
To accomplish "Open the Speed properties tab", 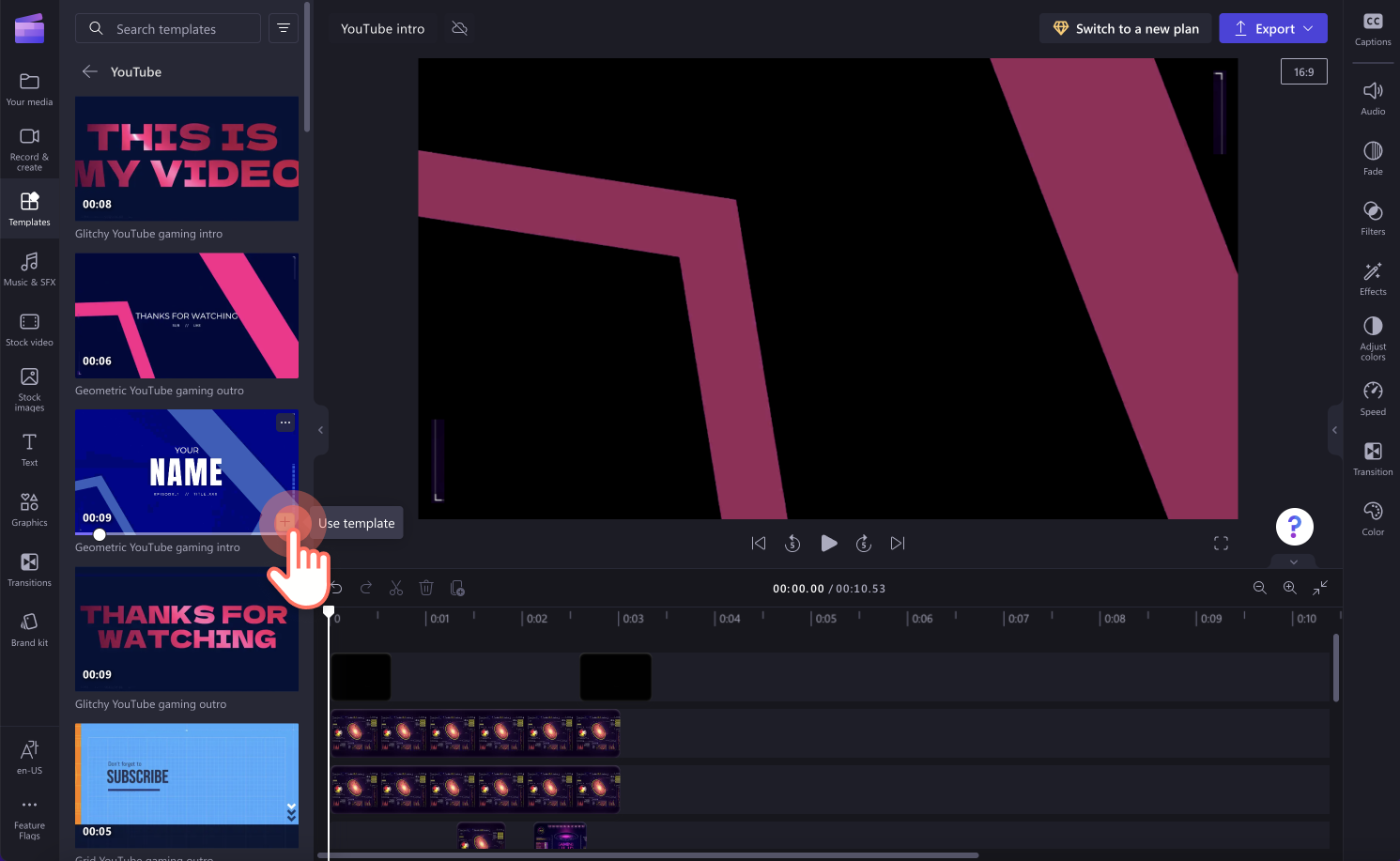I will pyautogui.click(x=1373, y=398).
